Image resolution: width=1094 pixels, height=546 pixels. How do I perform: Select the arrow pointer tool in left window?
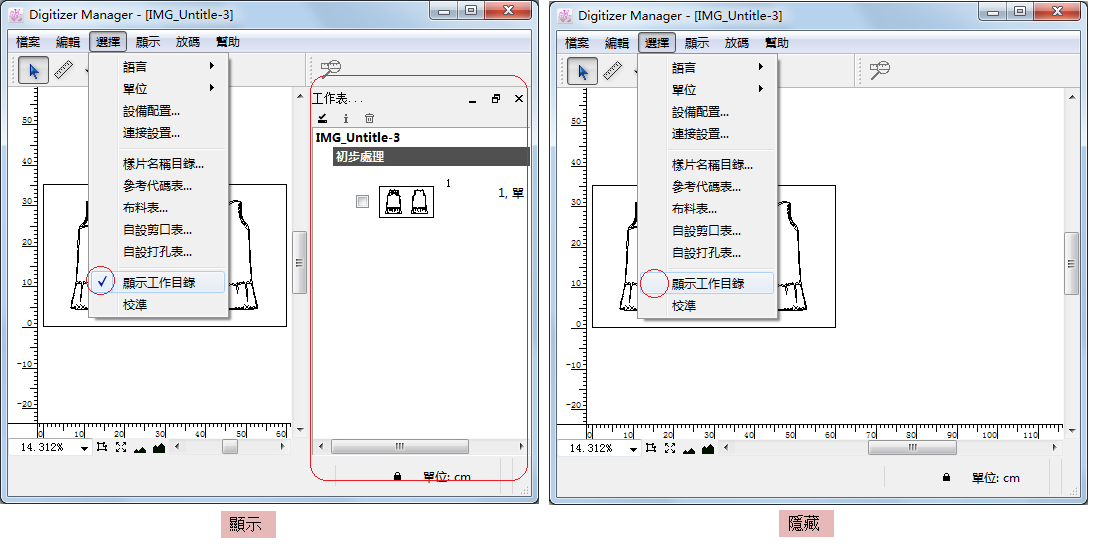(34, 70)
